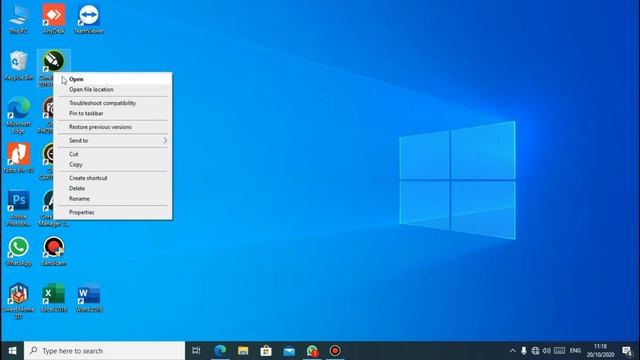The image size is (640, 360).
Task: Choose Copy from the context menu
Action: (113, 164)
